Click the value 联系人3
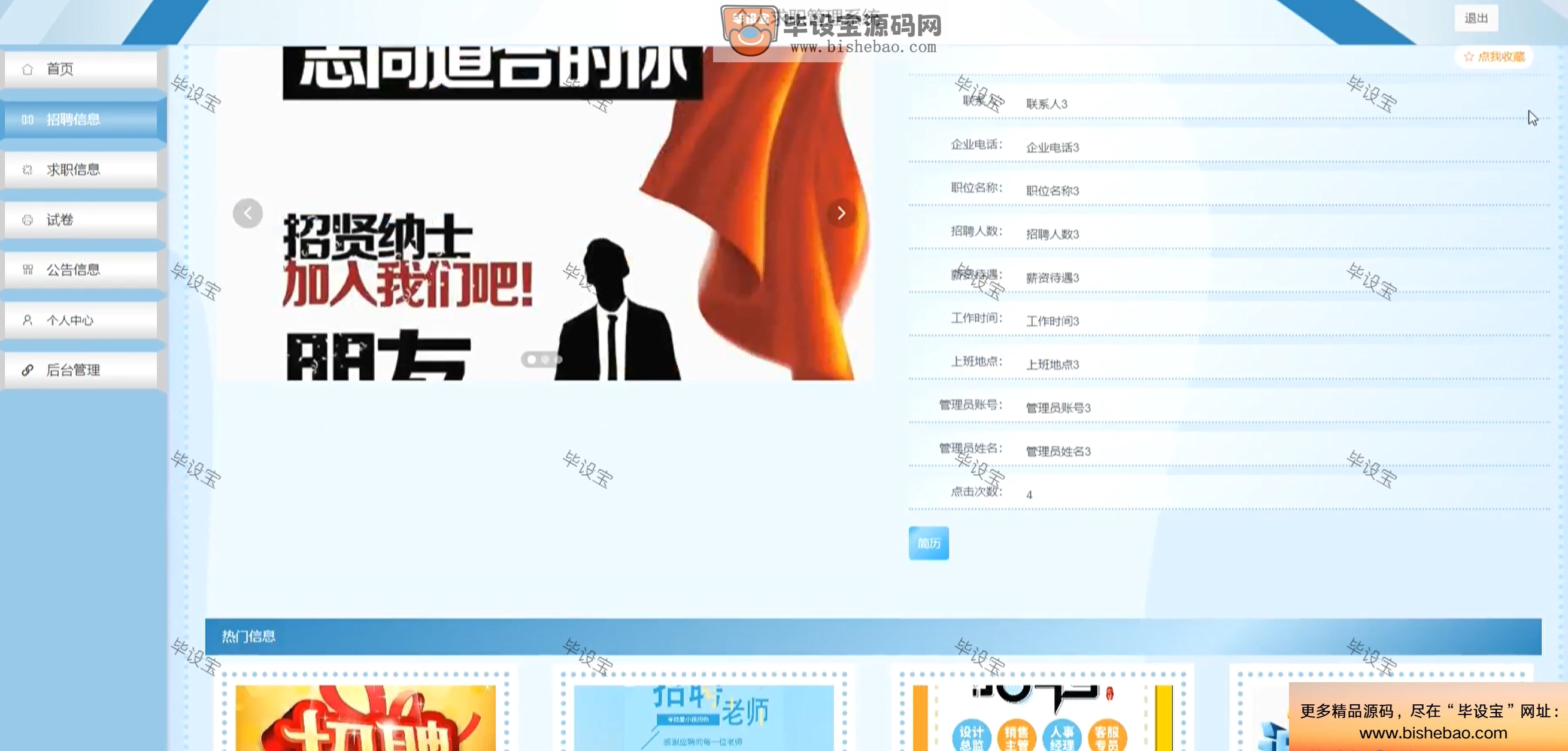 tap(1047, 104)
